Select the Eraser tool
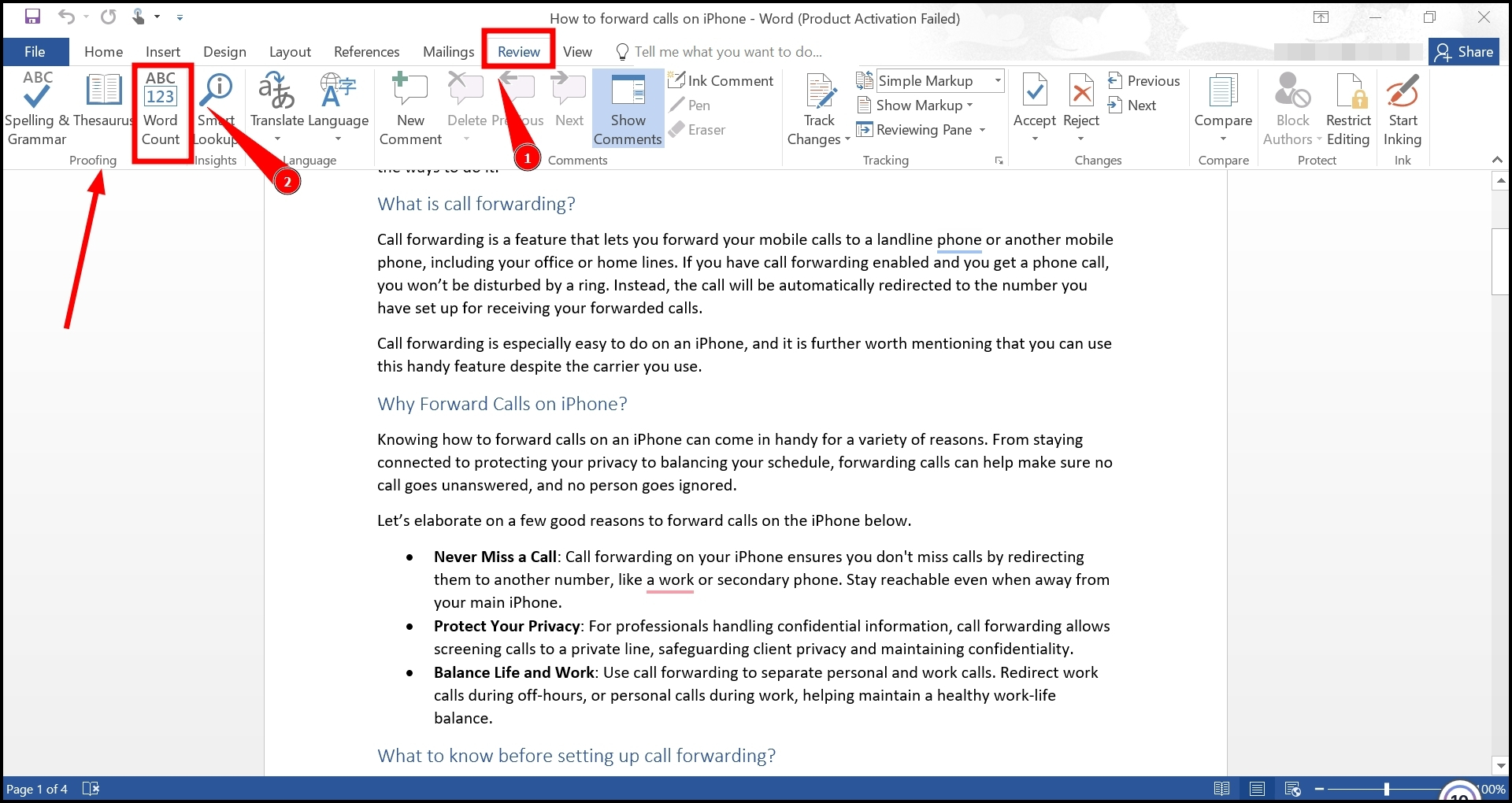The height and width of the screenshot is (803, 1512). [x=698, y=130]
